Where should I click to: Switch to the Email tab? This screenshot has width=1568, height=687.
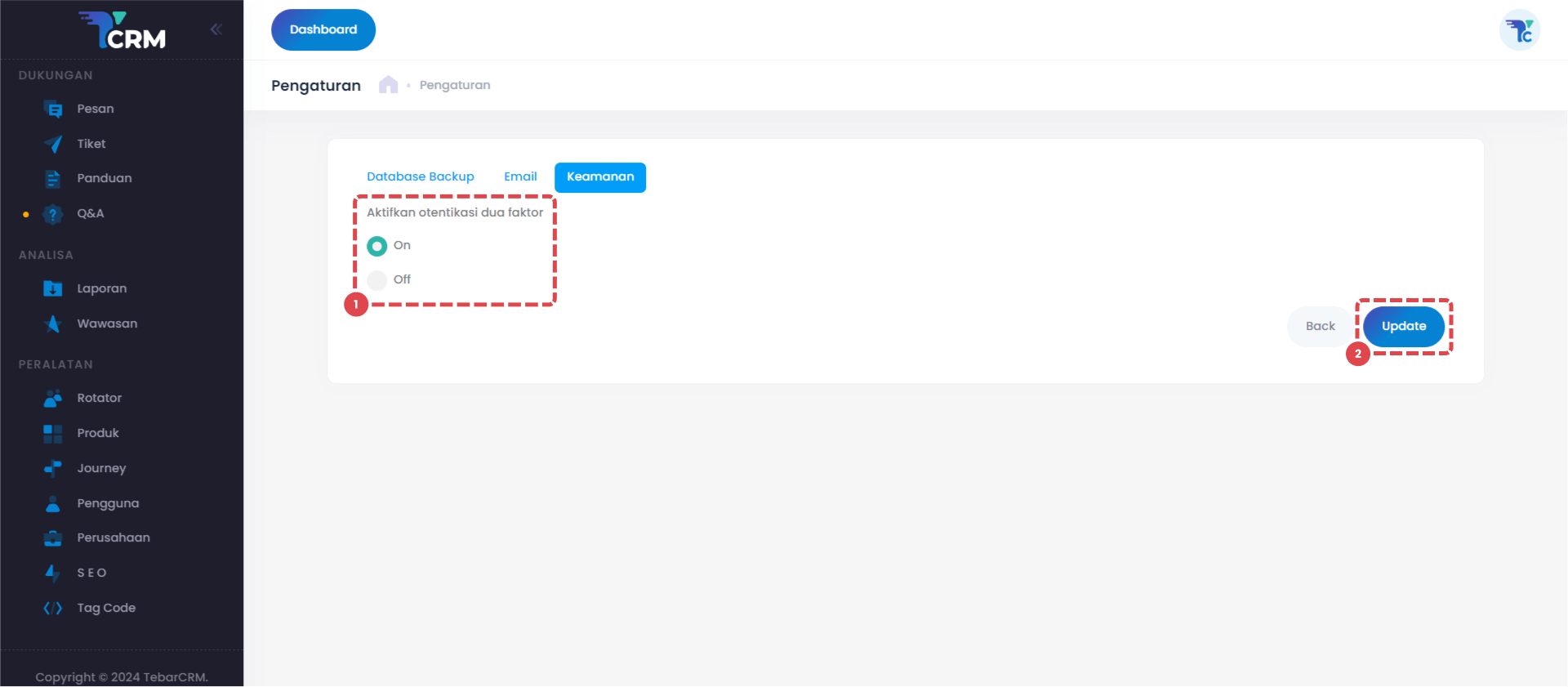tap(520, 177)
